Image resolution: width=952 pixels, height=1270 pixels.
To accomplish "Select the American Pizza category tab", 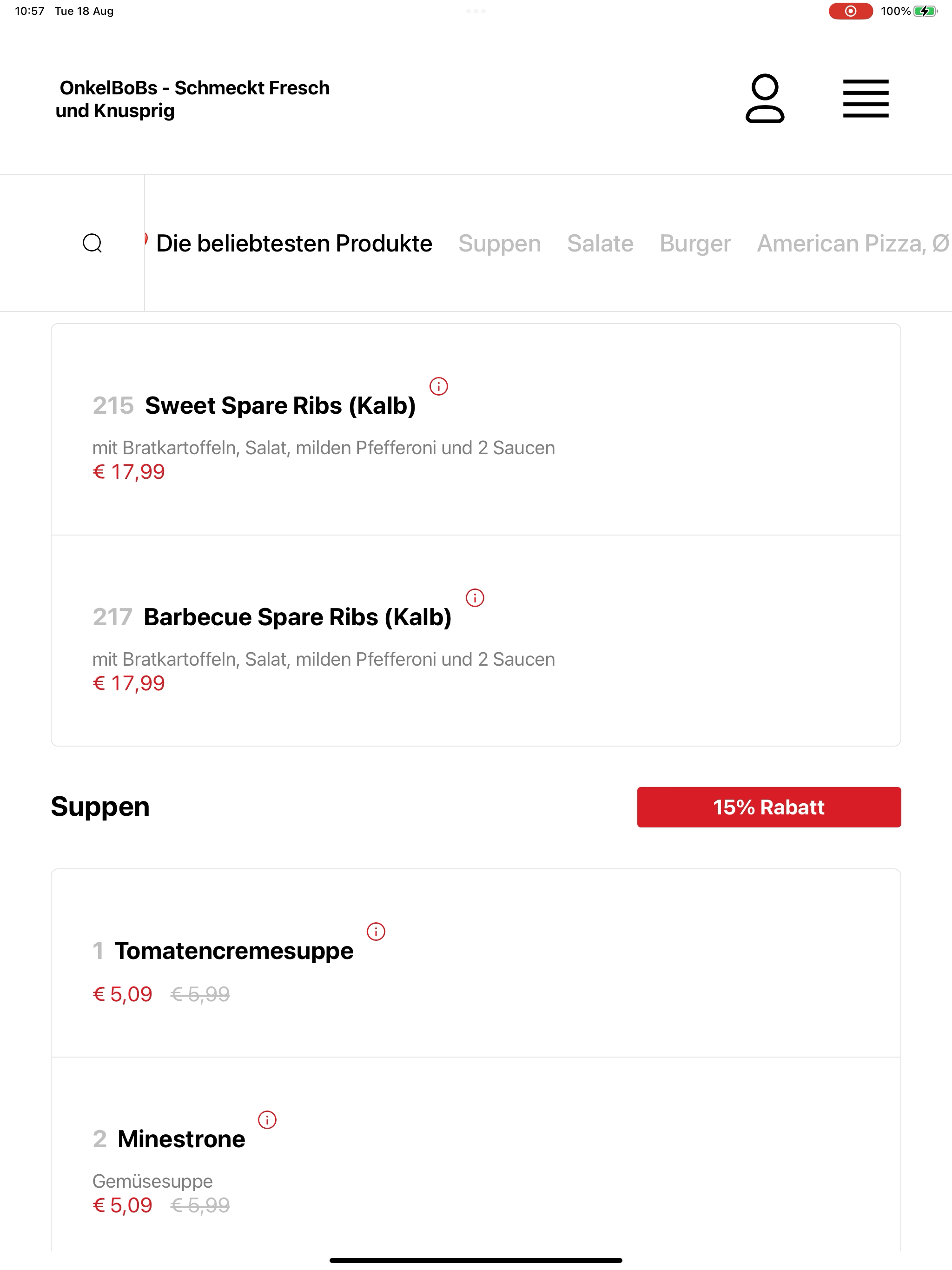I will pyautogui.click(x=853, y=244).
